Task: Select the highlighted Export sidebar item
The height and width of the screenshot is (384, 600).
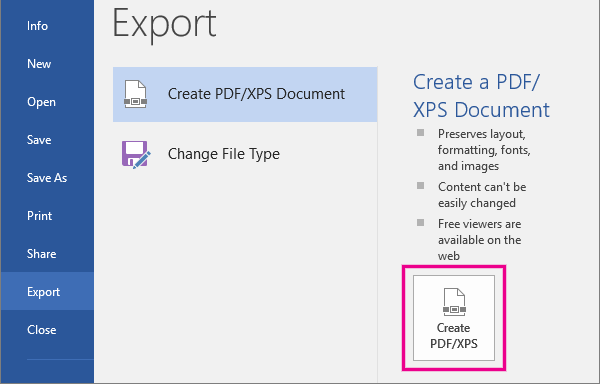Action: point(47,291)
